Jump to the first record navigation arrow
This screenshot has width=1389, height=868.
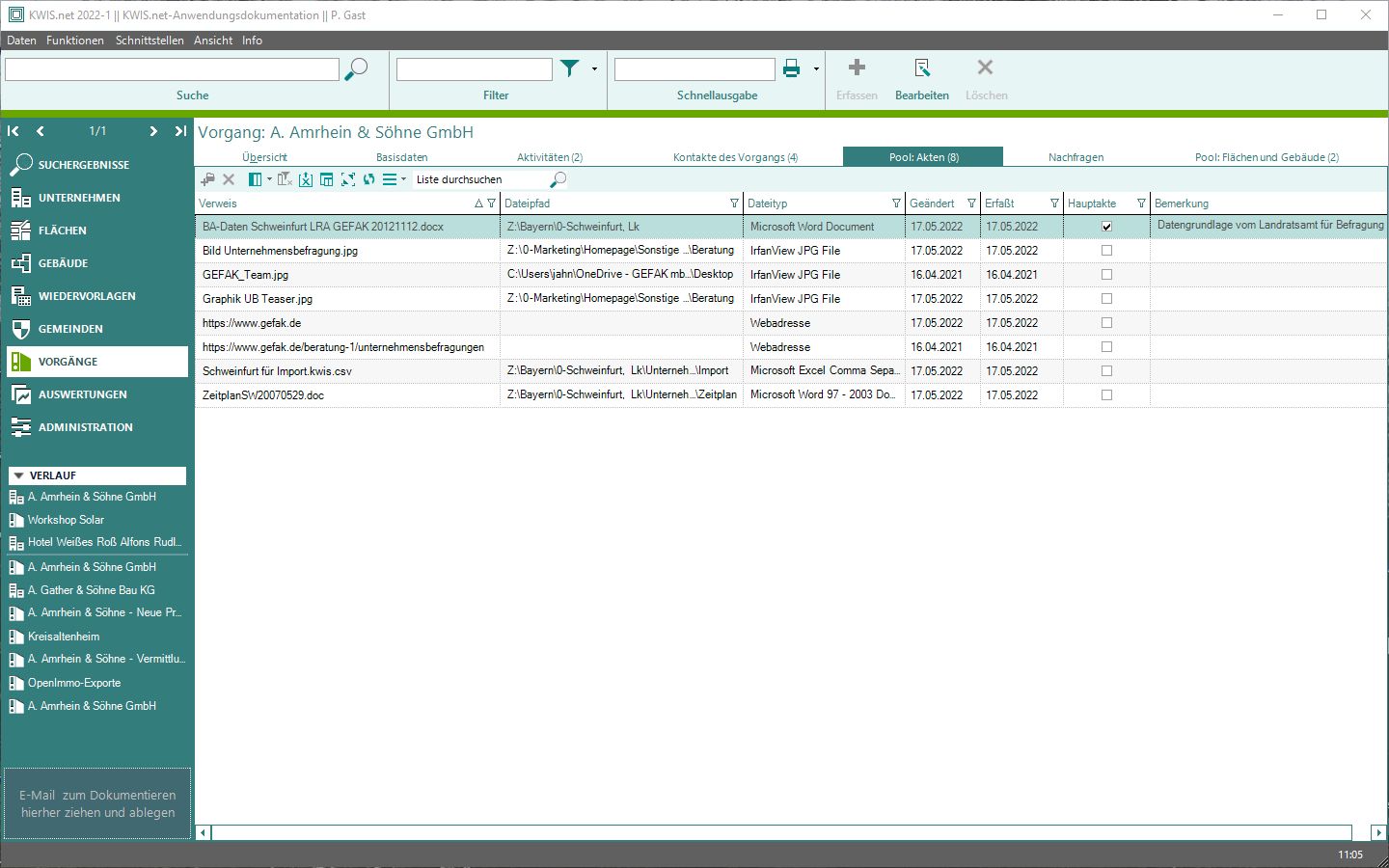14,131
